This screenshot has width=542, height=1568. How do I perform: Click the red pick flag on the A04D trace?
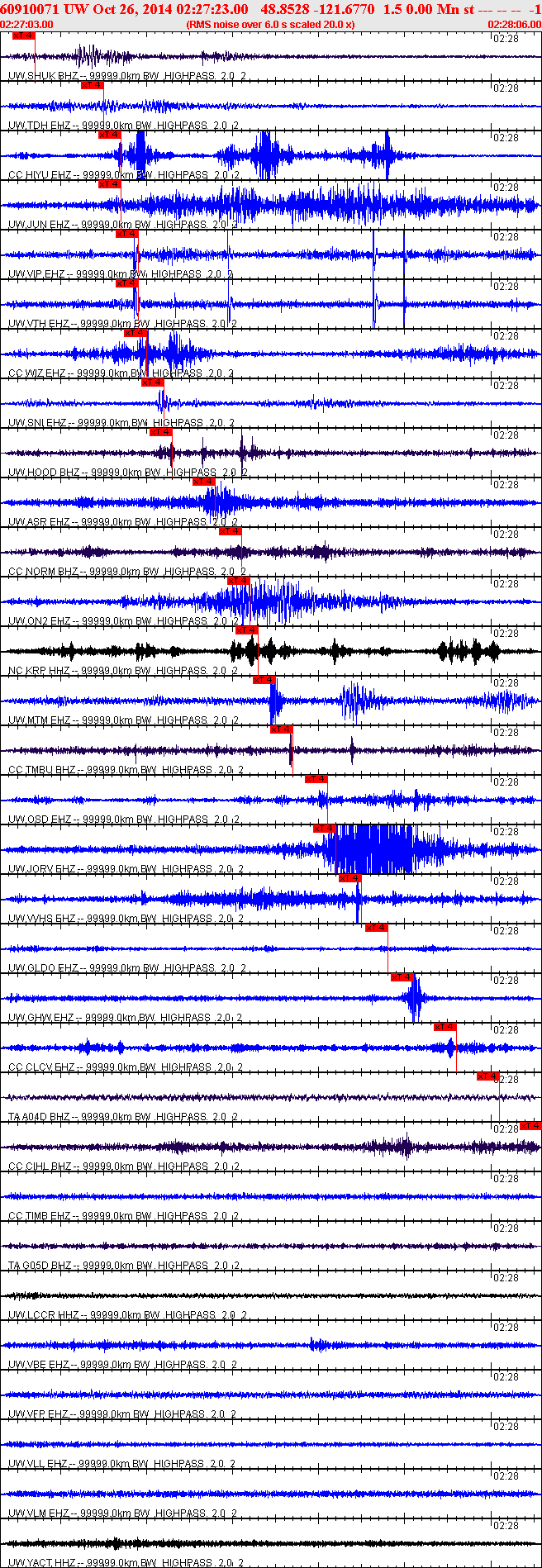(x=487, y=1076)
